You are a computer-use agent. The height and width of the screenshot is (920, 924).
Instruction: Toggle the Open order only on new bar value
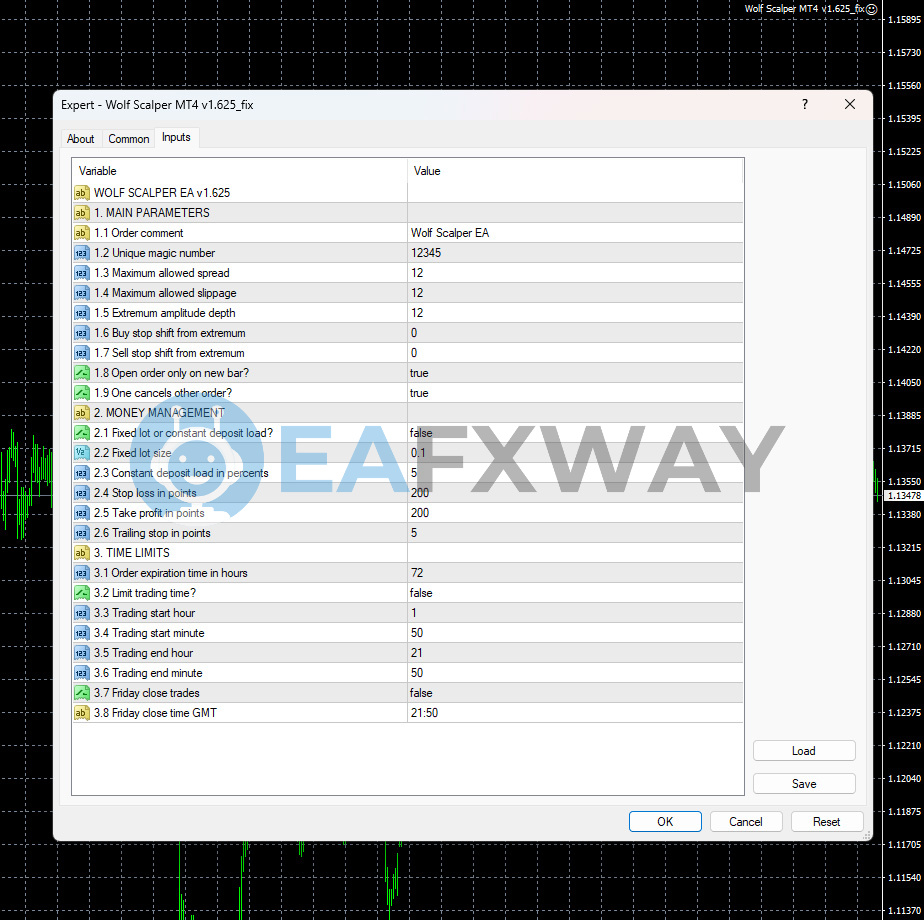point(575,373)
